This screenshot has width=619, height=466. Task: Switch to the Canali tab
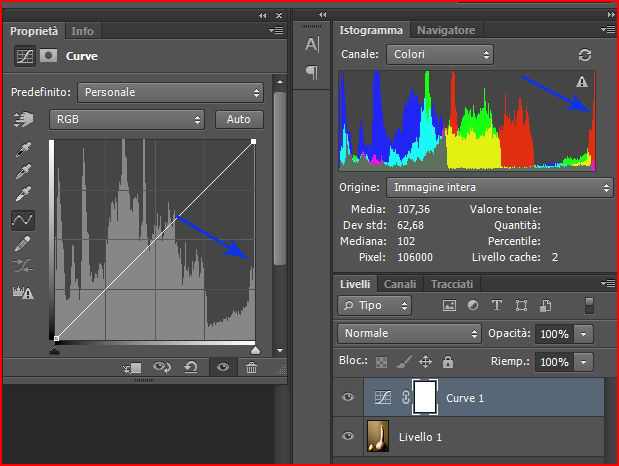click(400, 284)
